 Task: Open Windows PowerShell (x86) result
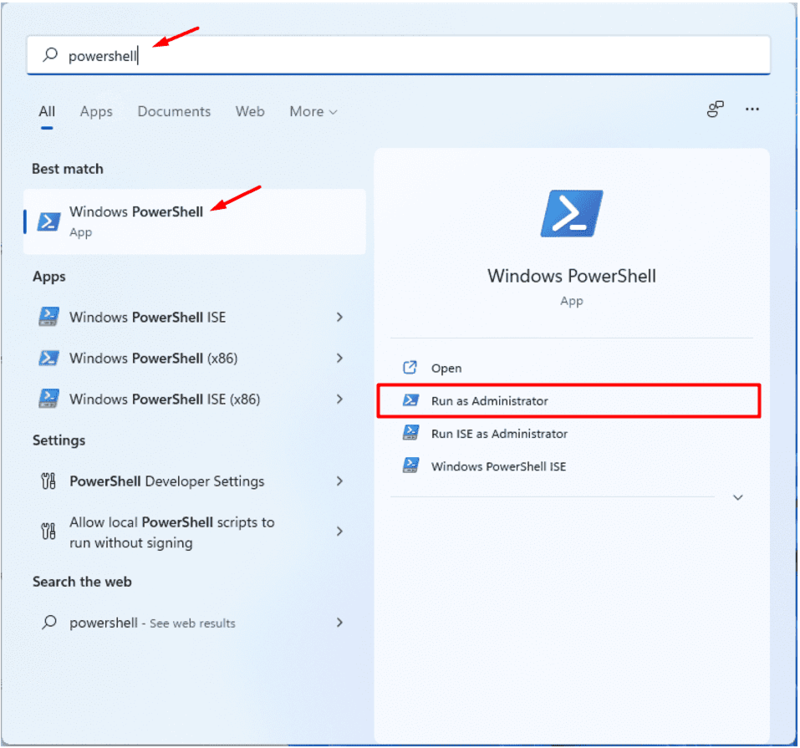pyautogui.click(x=194, y=358)
